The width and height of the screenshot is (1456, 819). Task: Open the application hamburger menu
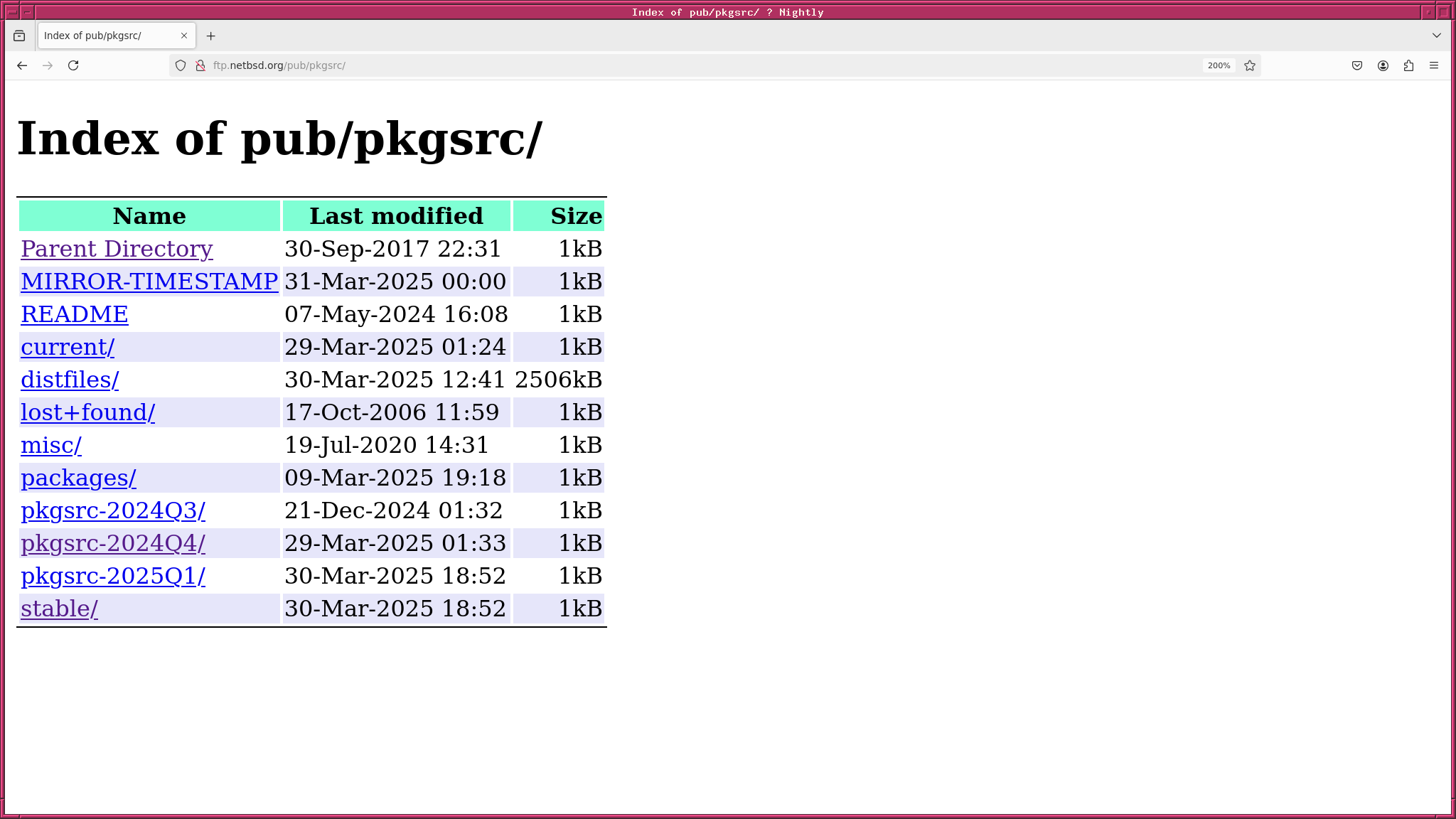[x=1434, y=65]
